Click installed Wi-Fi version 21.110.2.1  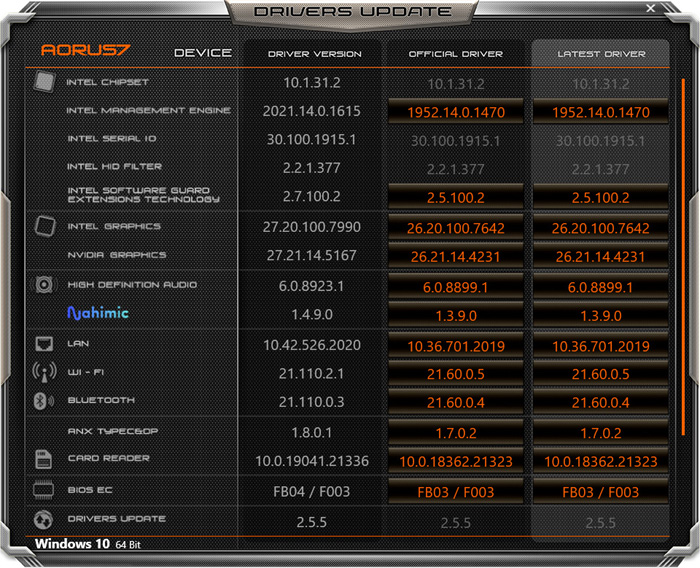click(312, 373)
